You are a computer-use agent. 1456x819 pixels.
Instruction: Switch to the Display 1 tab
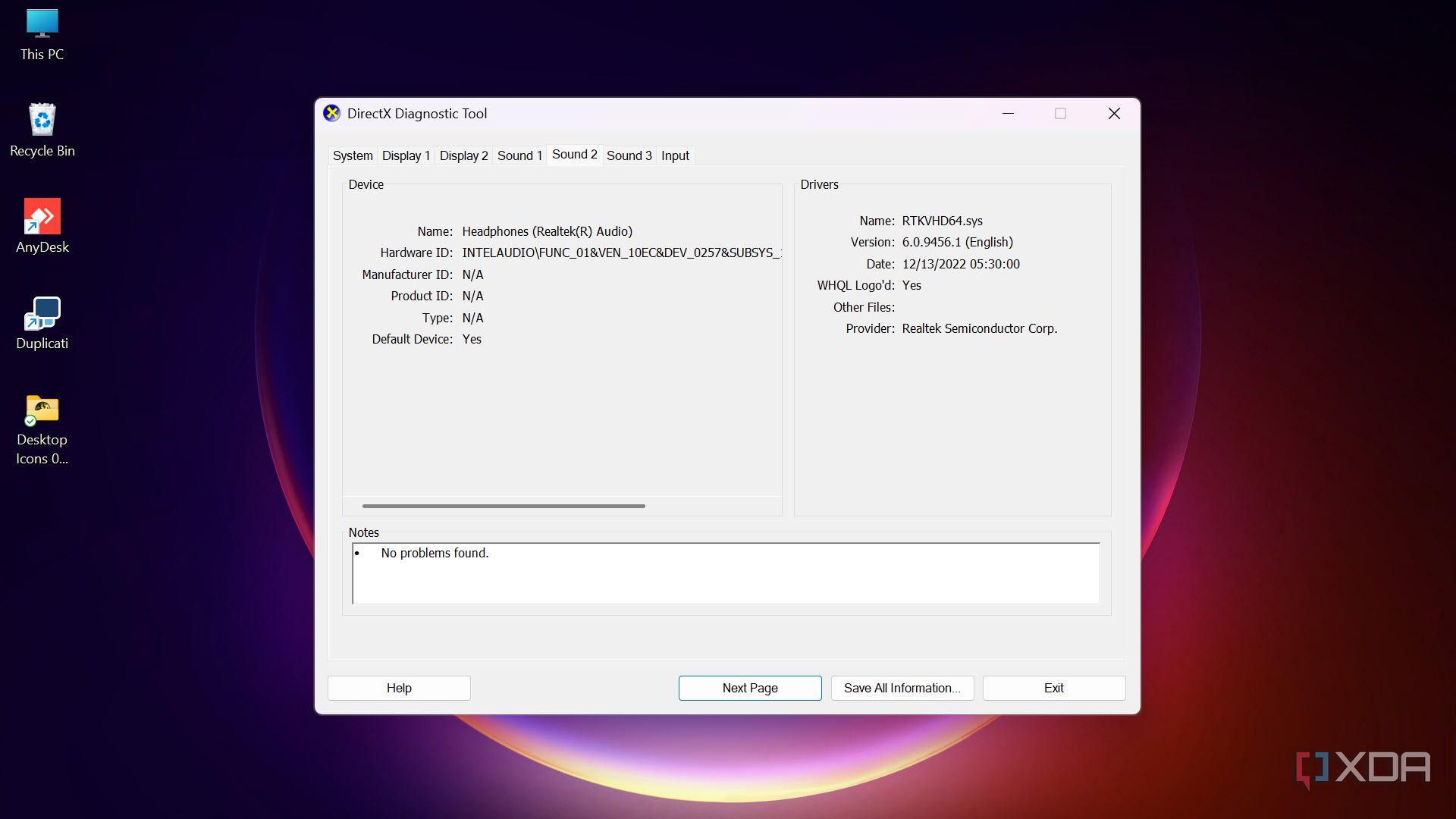pyautogui.click(x=406, y=155)
